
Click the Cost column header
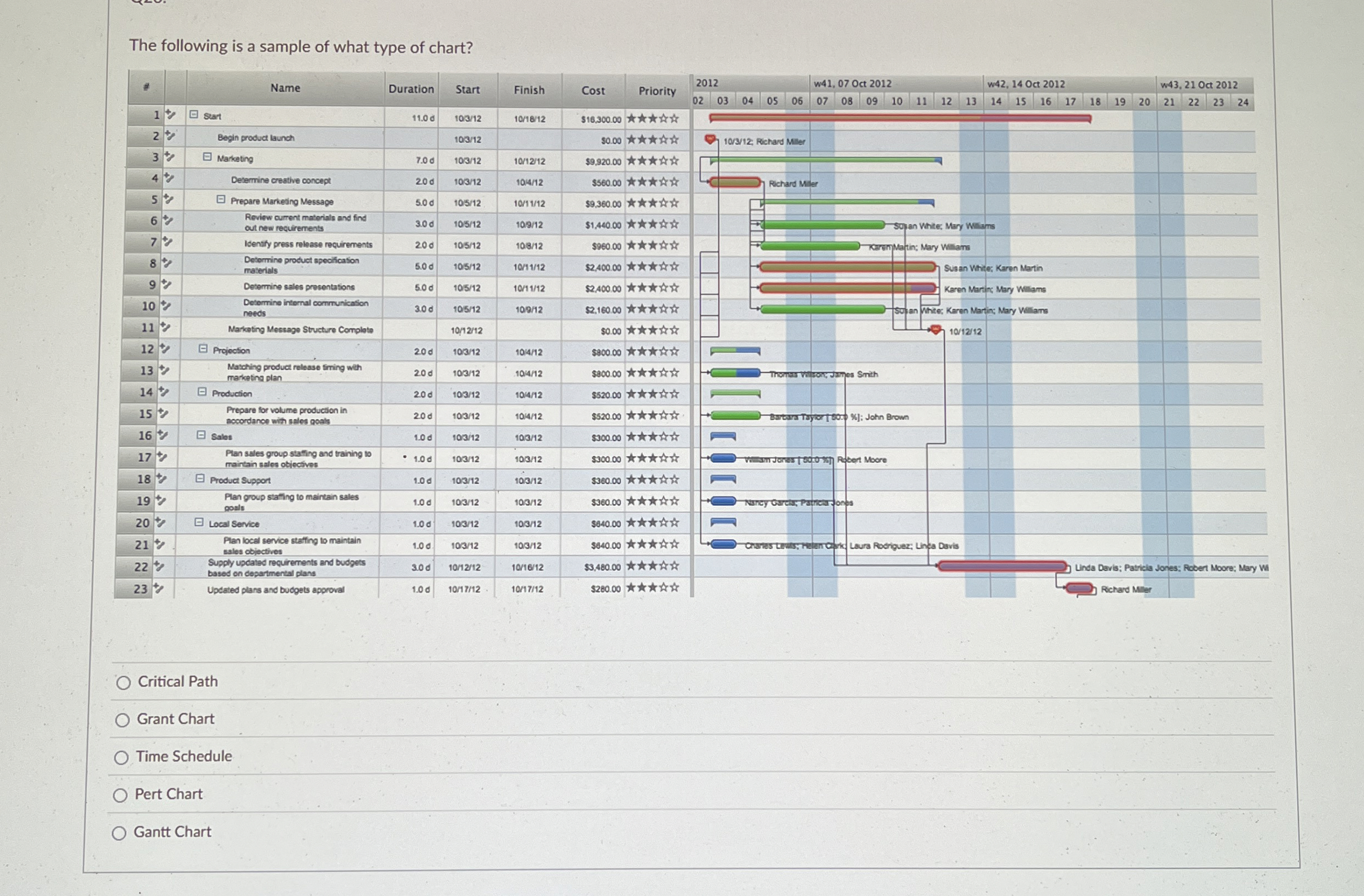(x=593, y=90)
